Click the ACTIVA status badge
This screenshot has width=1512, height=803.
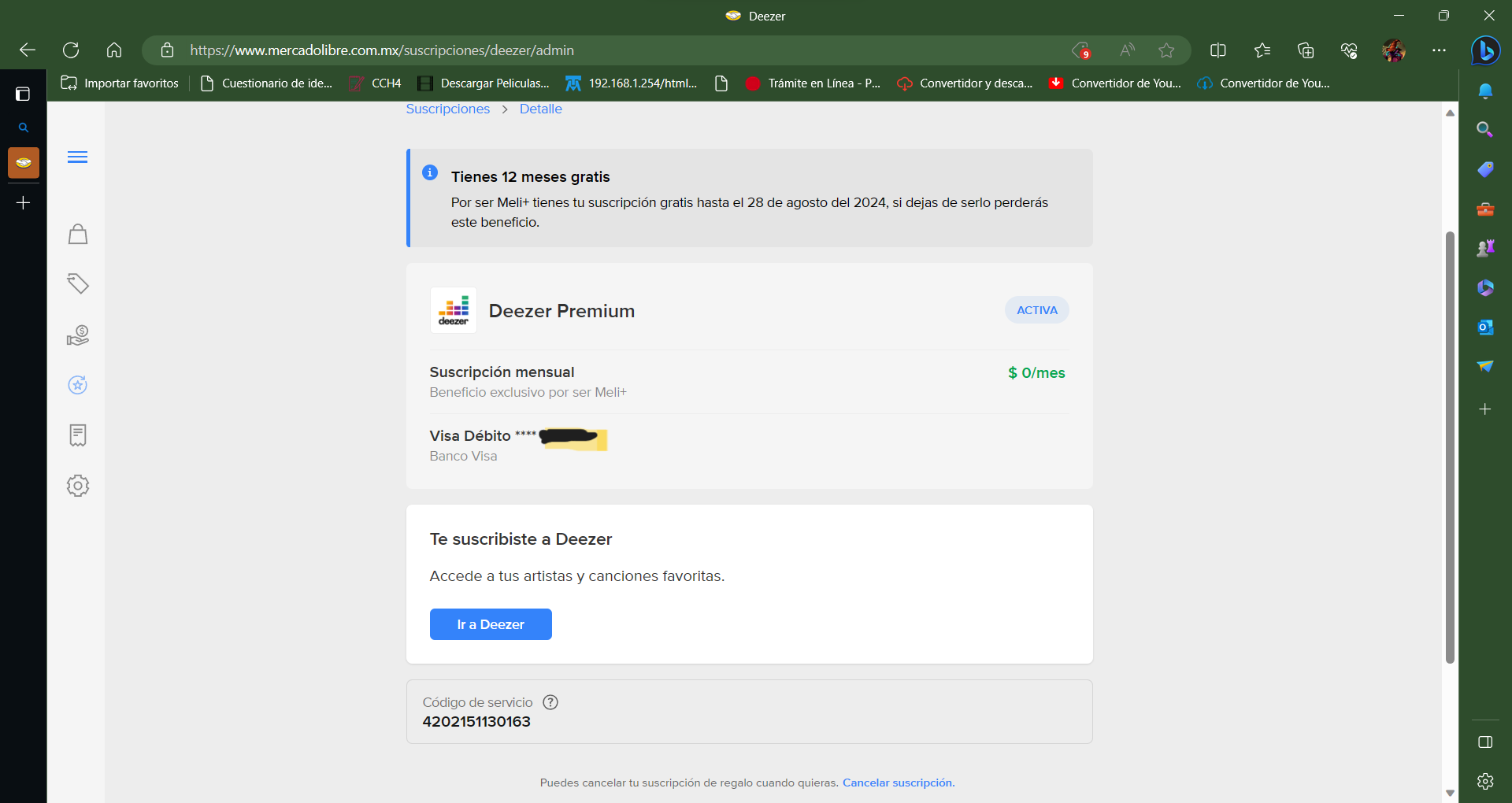tap(1037, 310)
